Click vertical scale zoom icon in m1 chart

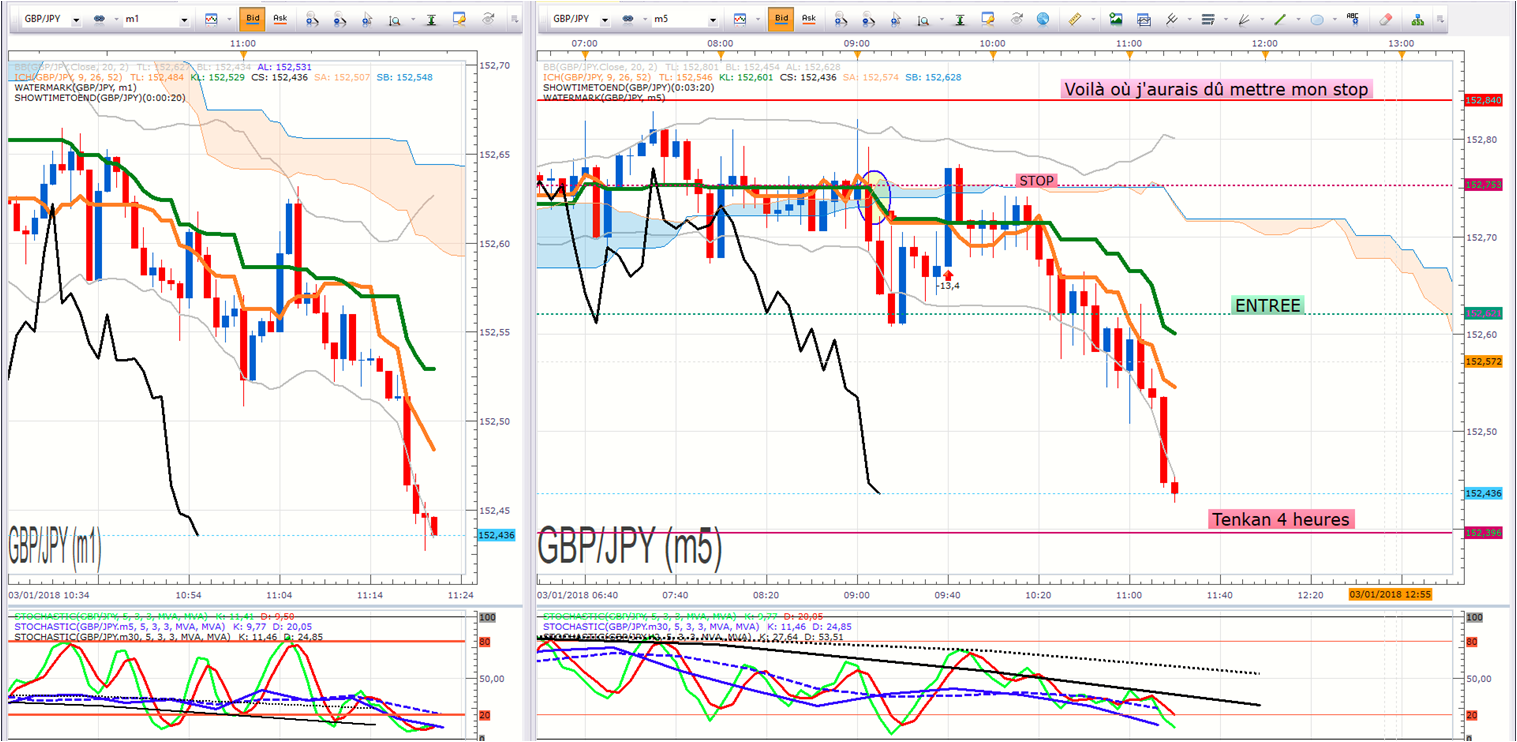click(x=394, y=19)
